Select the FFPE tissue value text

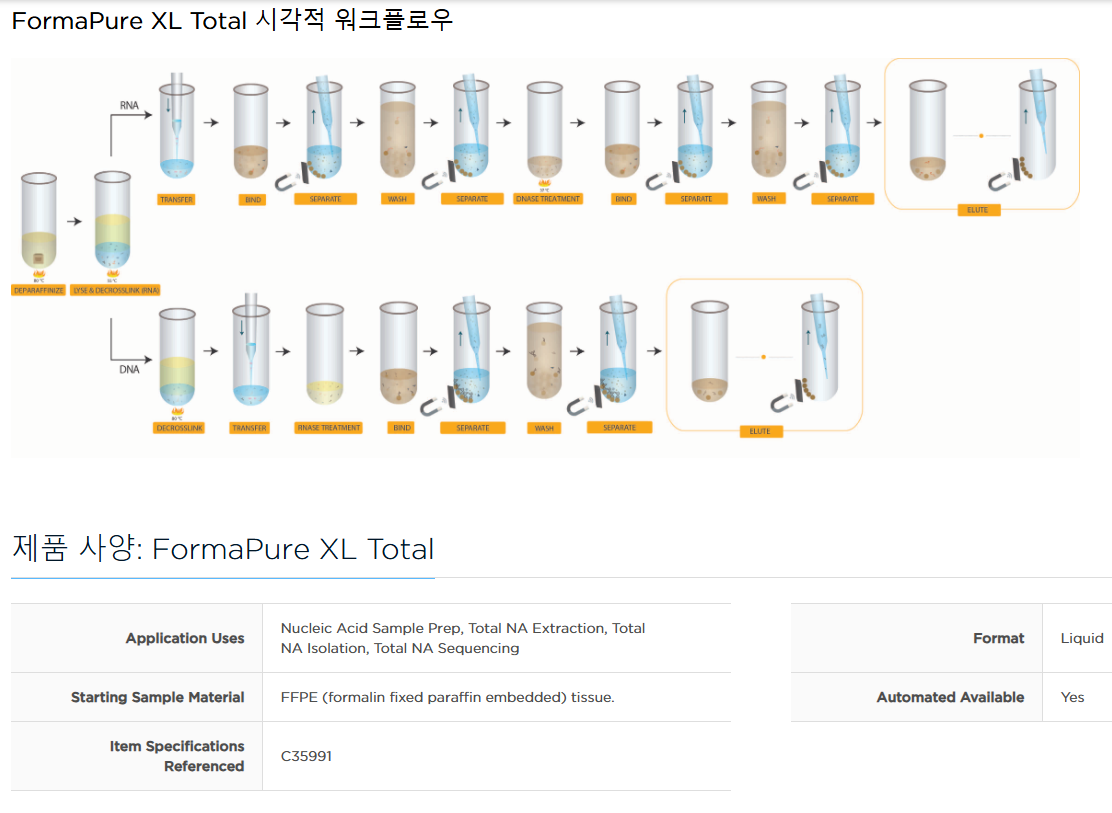447,697
